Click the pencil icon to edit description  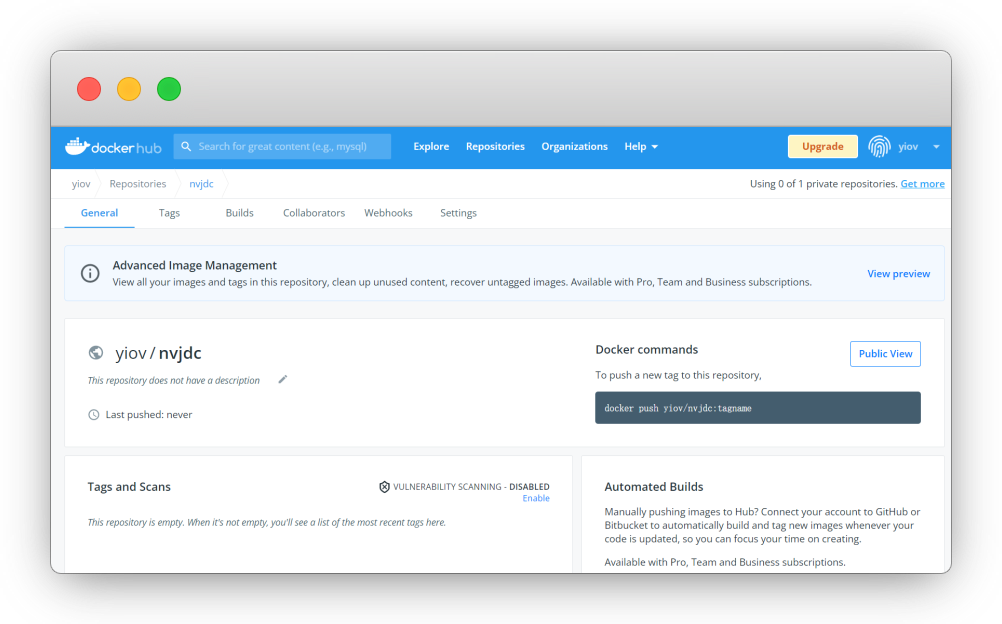point(283,380)
